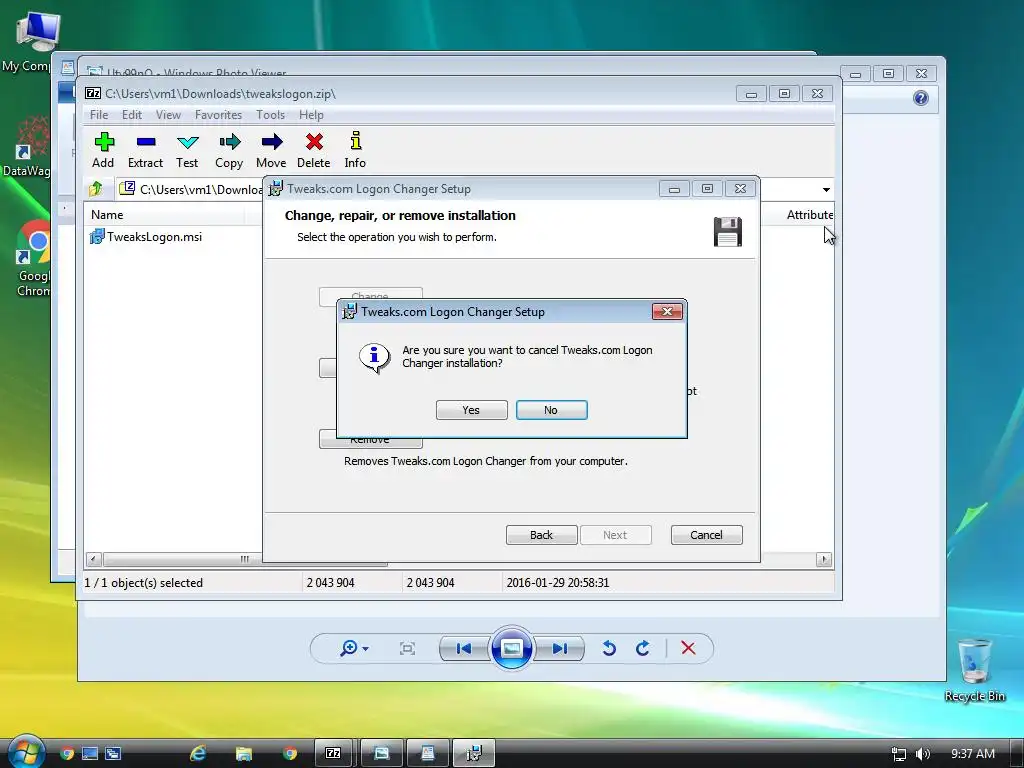
Task: Click the volume icon in system tray
Action: pyautogui.click(x=923, y=754)
